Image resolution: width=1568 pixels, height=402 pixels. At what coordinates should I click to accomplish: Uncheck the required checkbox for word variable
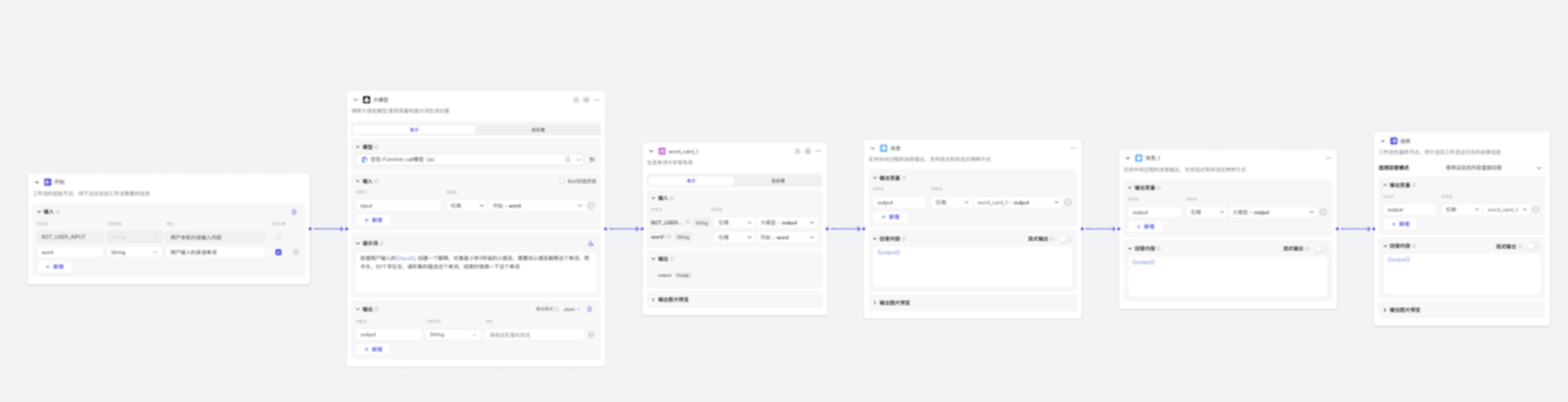click(x=278, y=252)
